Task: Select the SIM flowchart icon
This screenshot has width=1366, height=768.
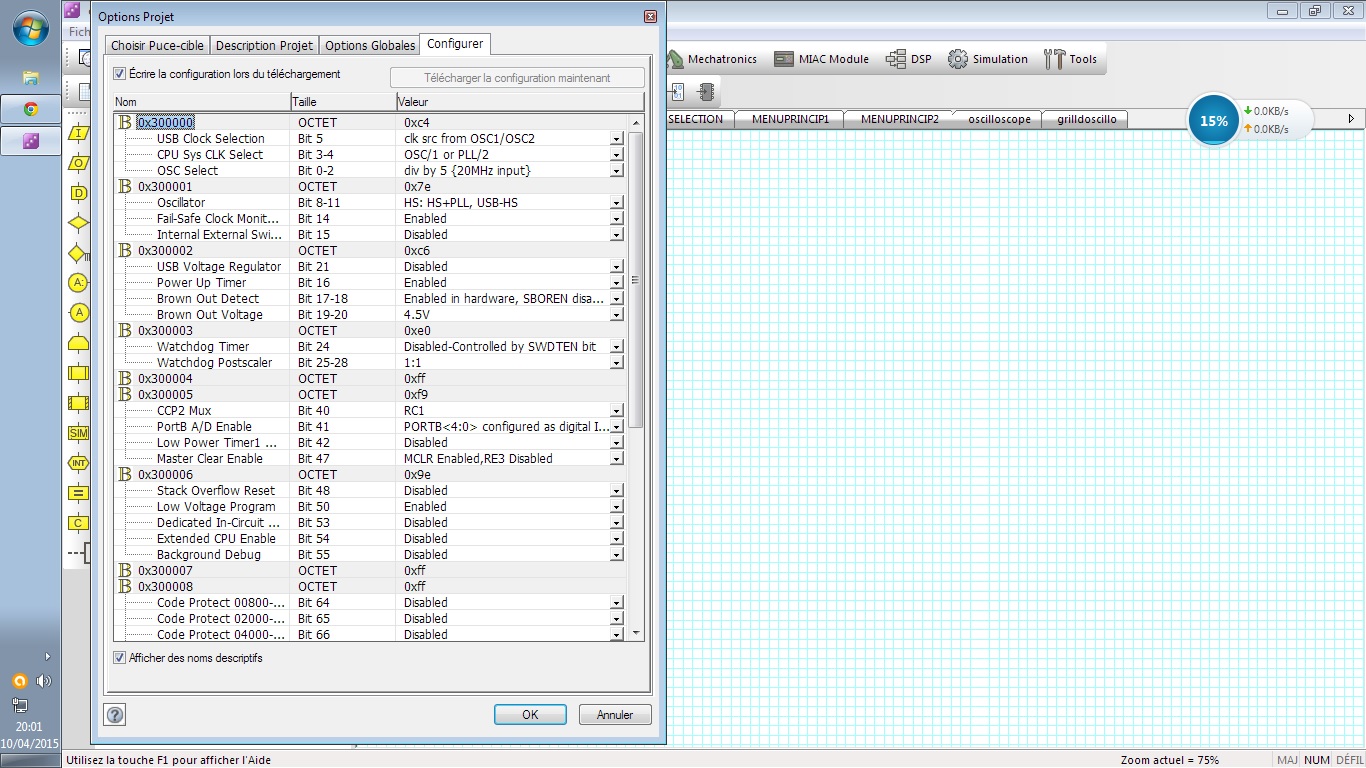Action: point(78,433)
